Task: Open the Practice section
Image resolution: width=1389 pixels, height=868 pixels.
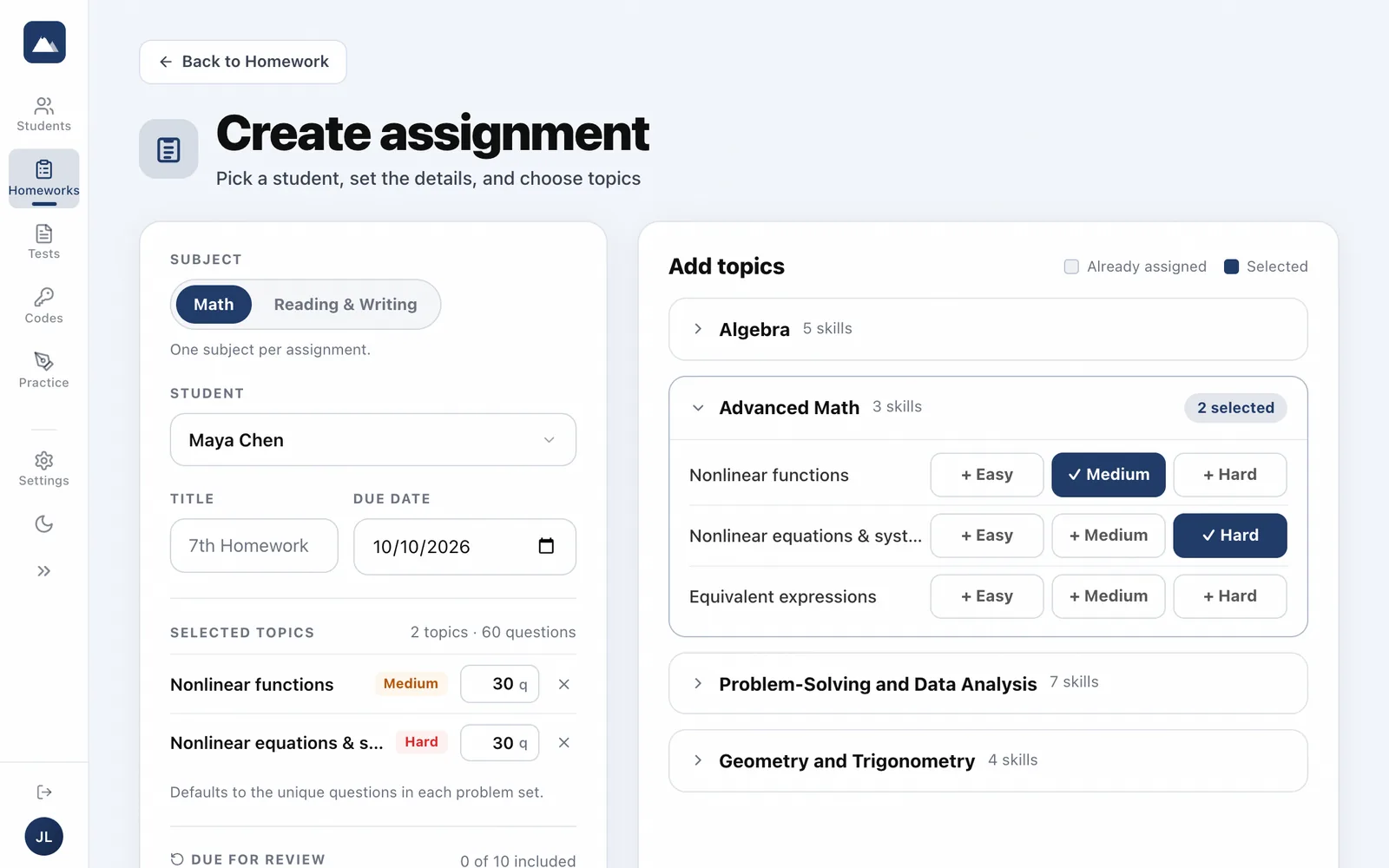Action: (x=43, y=371)
